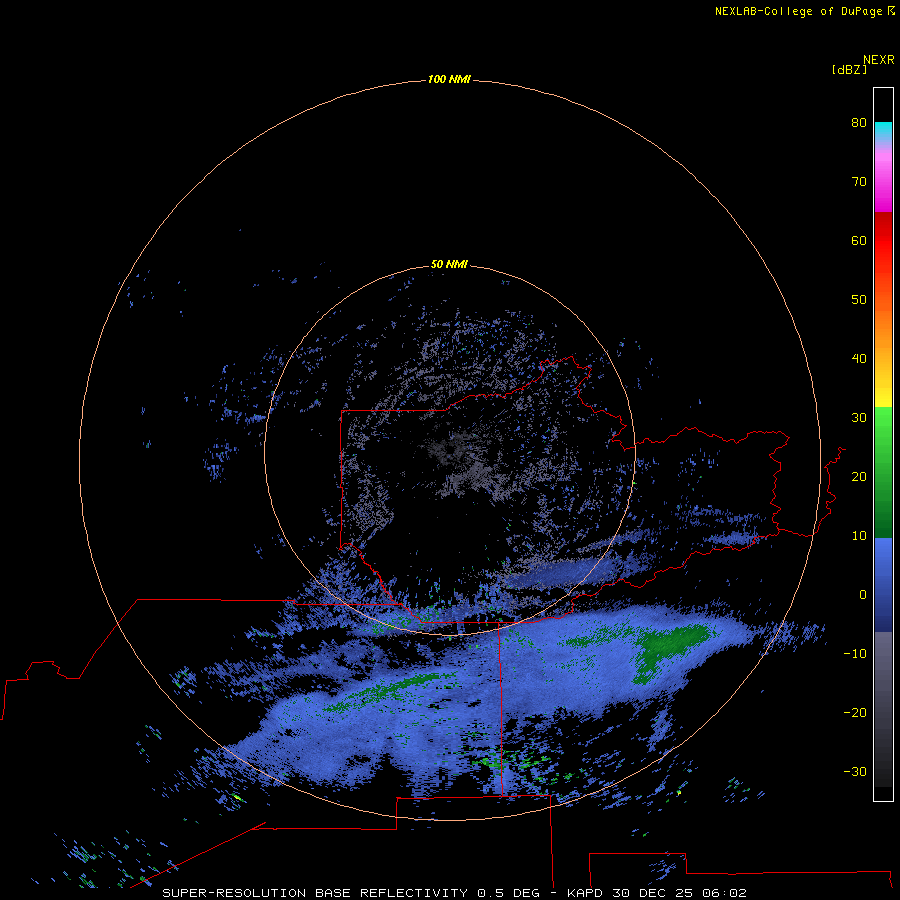Click the 100 NMI range ring label

tap(449, 79)
